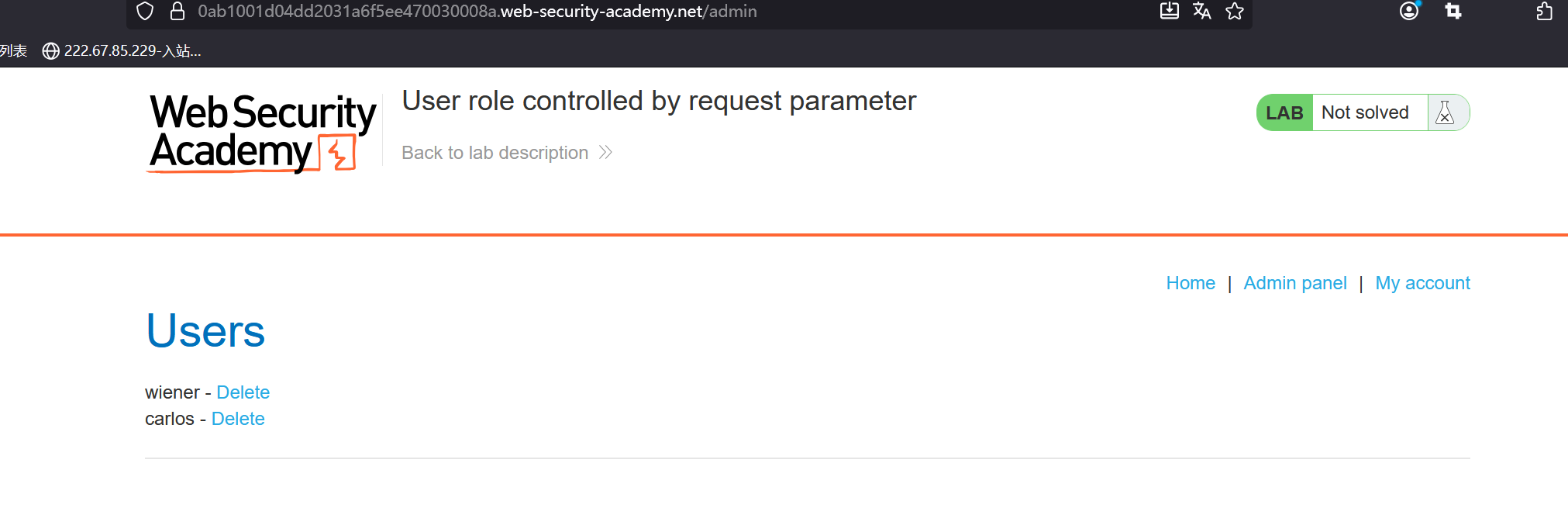Navigate to My account
The height and width of the screenshot is (532, 1568).
click(x=1422, y=283)
